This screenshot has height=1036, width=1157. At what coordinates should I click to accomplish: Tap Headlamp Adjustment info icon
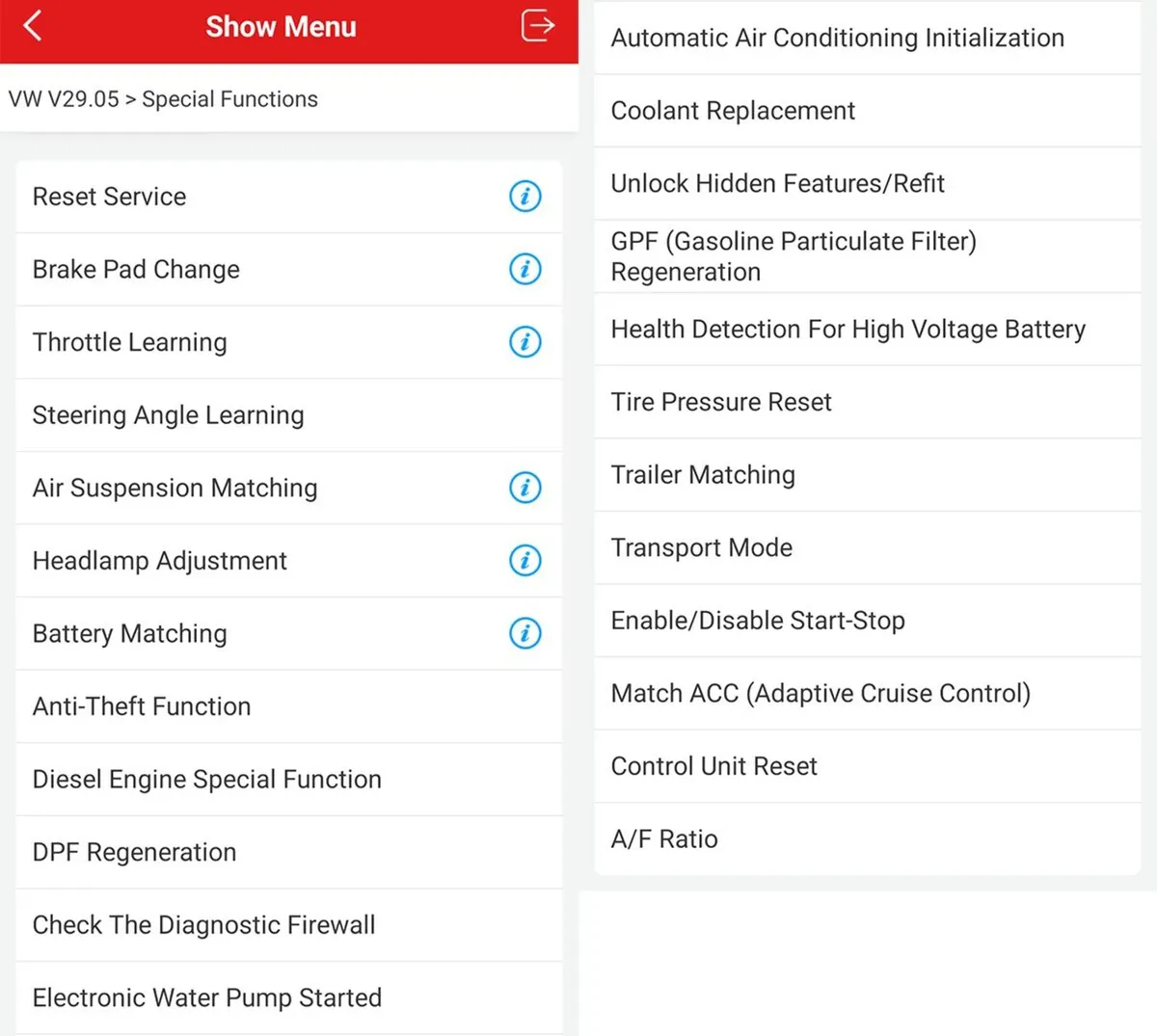click(x=525, y=560)
